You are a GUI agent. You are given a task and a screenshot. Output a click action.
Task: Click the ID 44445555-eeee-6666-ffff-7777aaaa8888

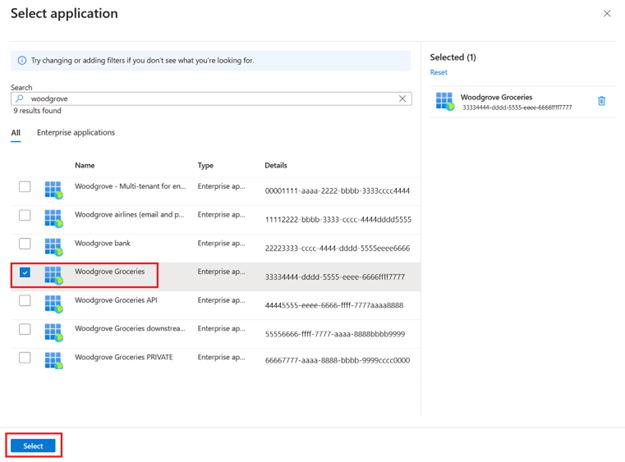[x=334, y=305]
